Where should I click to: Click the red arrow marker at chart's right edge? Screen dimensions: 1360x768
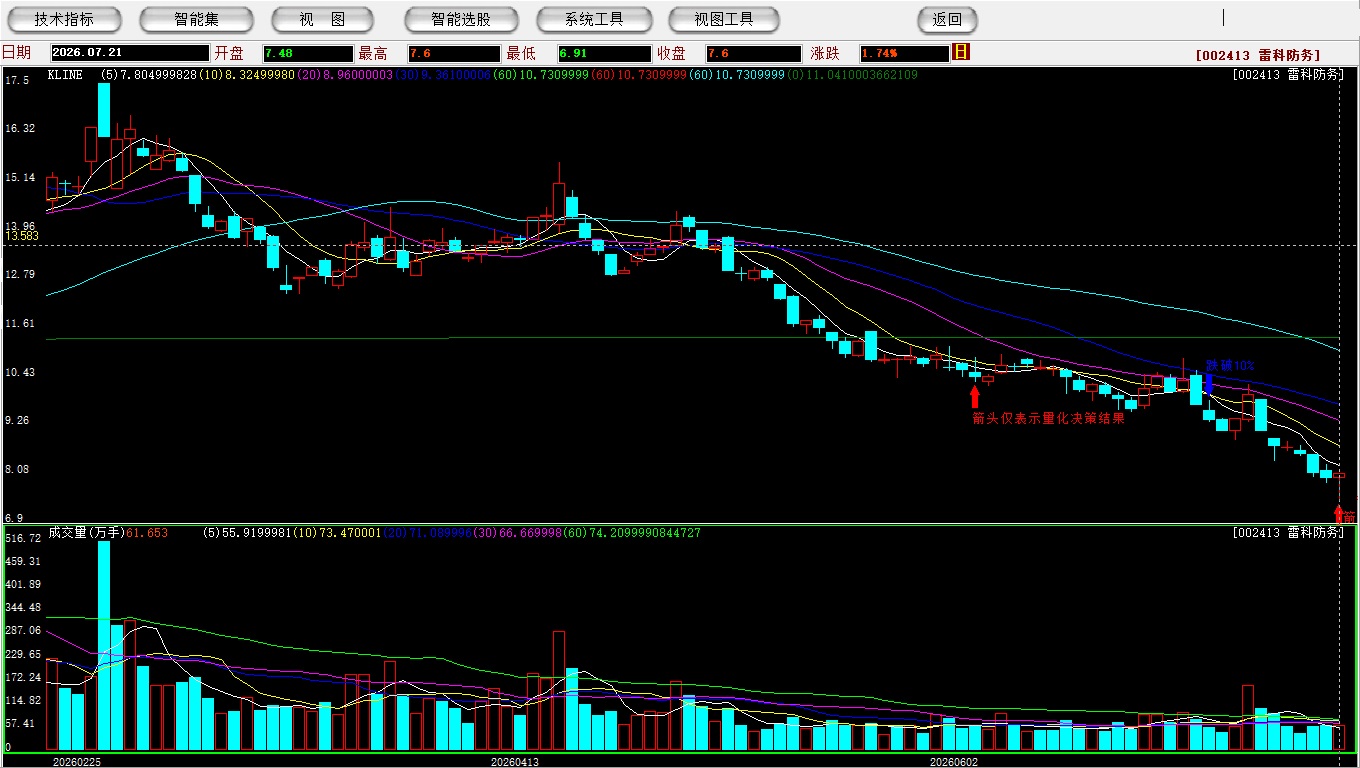[1339, 515]
